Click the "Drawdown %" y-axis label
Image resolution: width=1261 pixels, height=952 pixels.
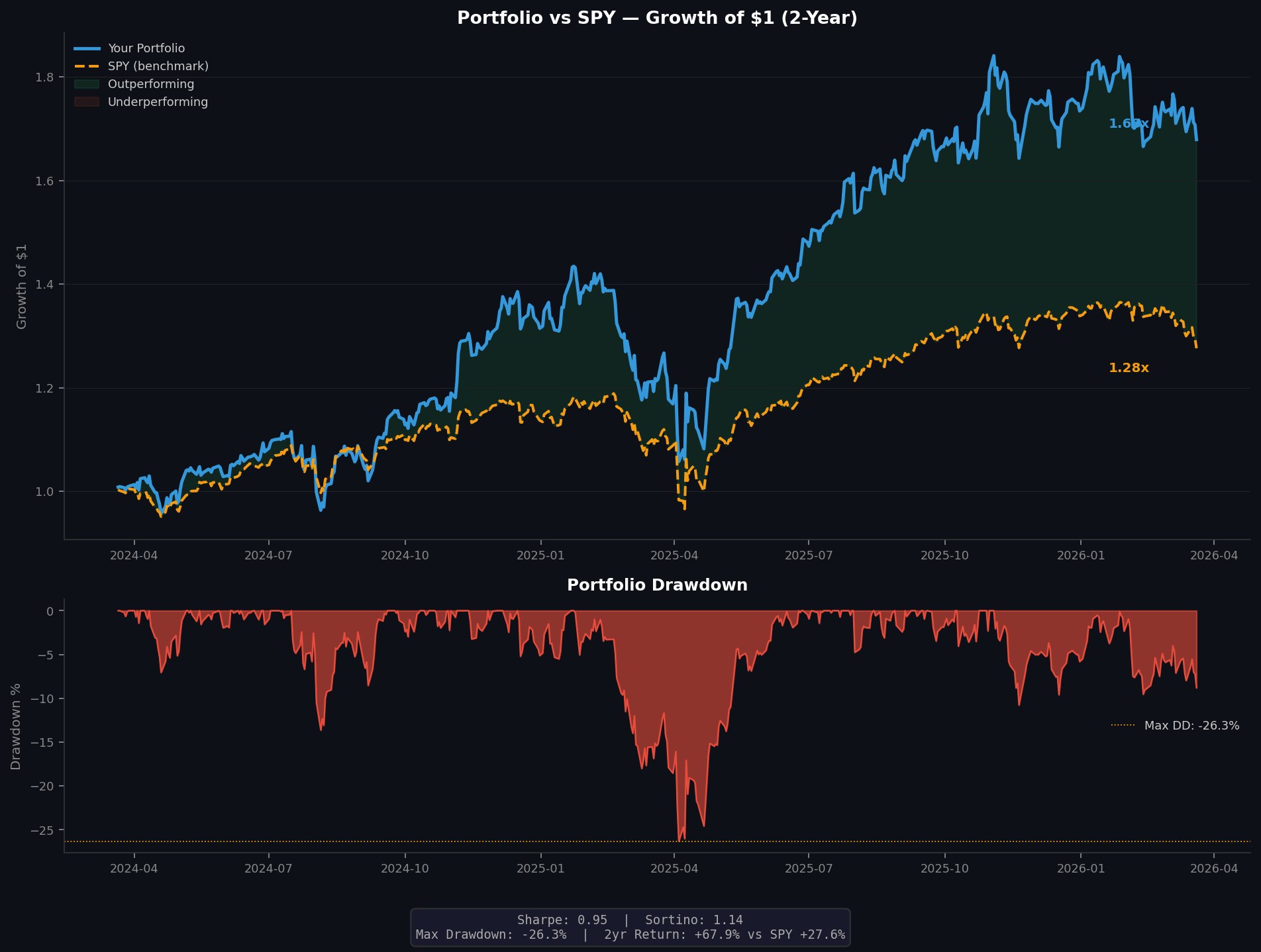coord(16,726)
